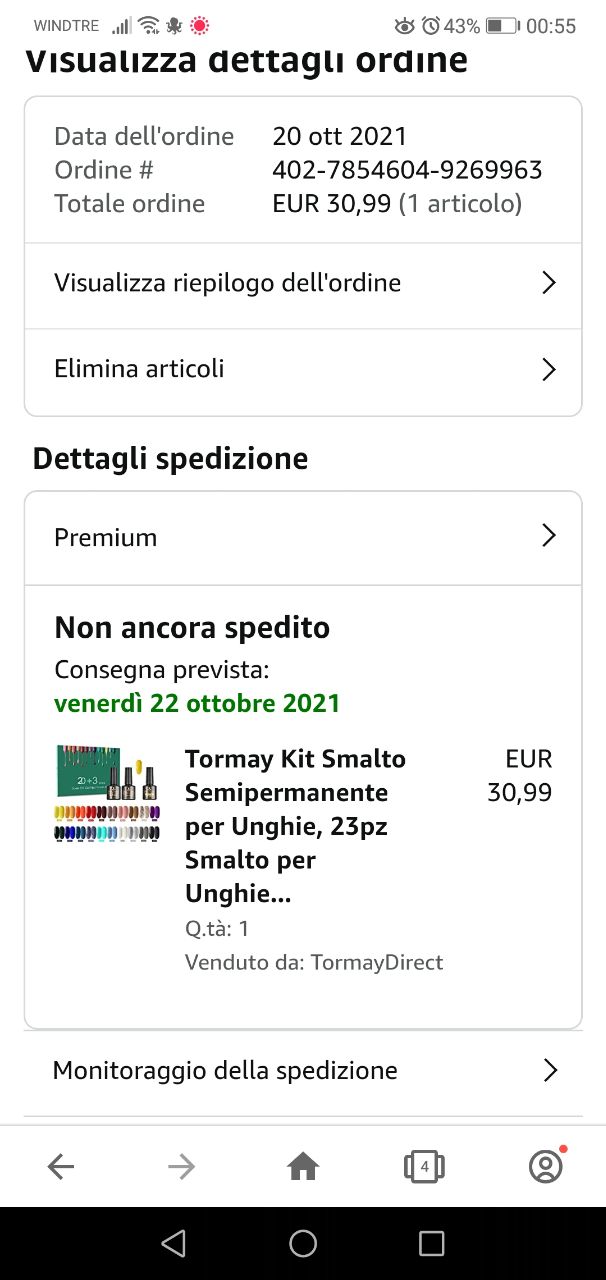Viewport: 606px width, 1280px height.
Task: Tap Android back triangle button
Action: coord(174,1243)
